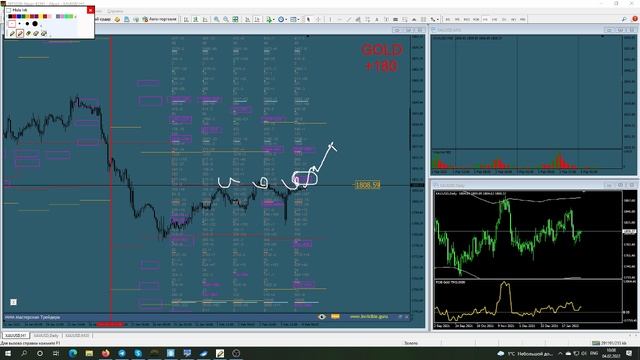This screenshot has width=640, height=360.
Task: Toggle the eye visibility icon on chart
Action: coord(322,317)
